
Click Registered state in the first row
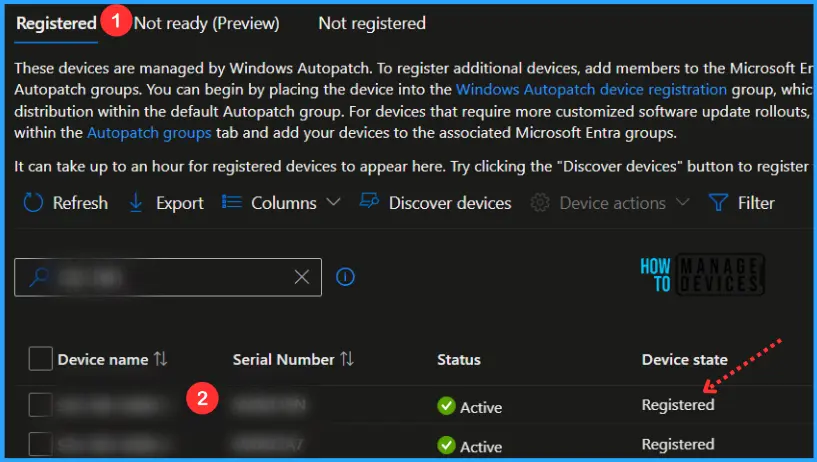[678, 405]
